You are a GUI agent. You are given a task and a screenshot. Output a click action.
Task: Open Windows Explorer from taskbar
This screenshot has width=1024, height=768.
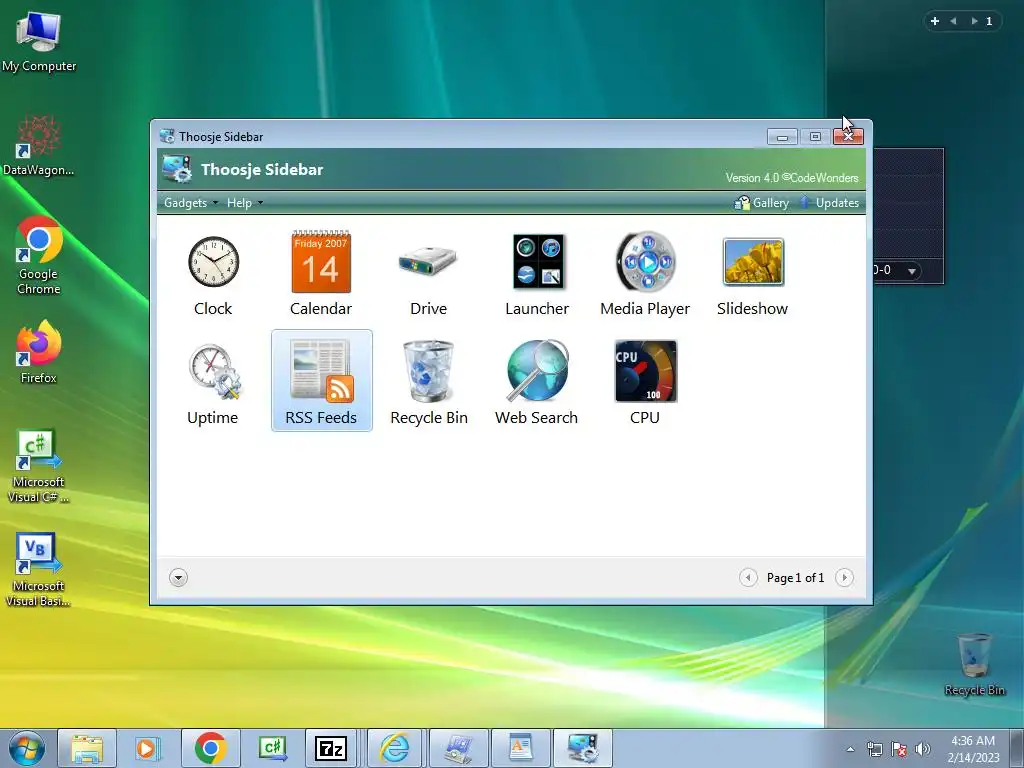click(87, 748)
